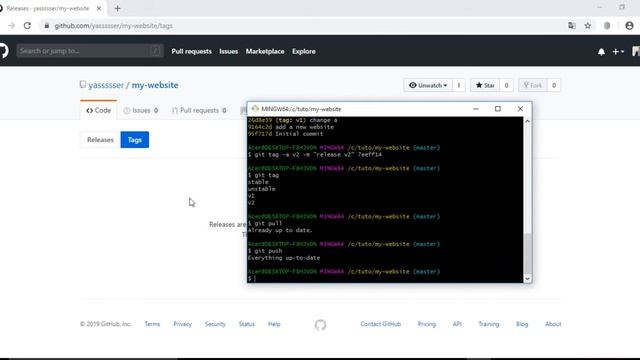Star the repository with the Star button

pos(485,85)
